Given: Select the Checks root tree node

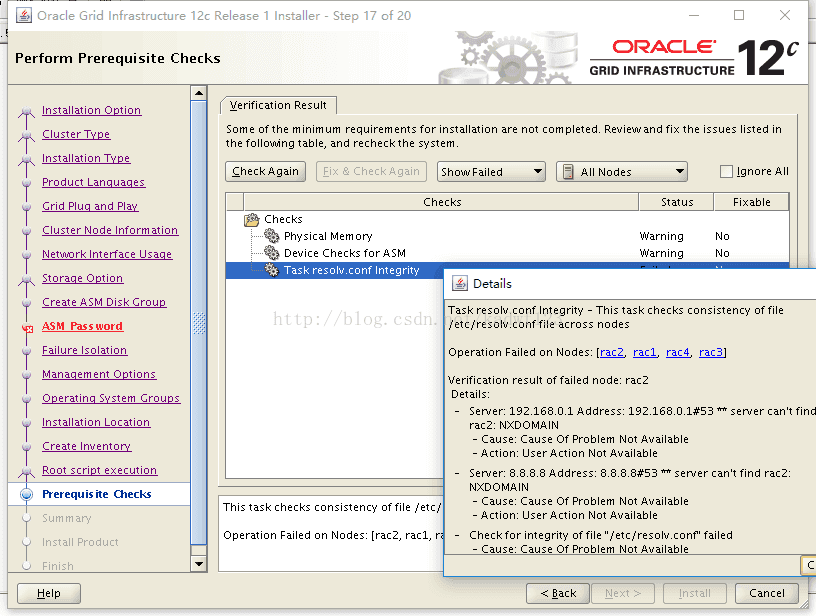Looking at the screenshot, I should pyautogui.click(x=283, y=219).
